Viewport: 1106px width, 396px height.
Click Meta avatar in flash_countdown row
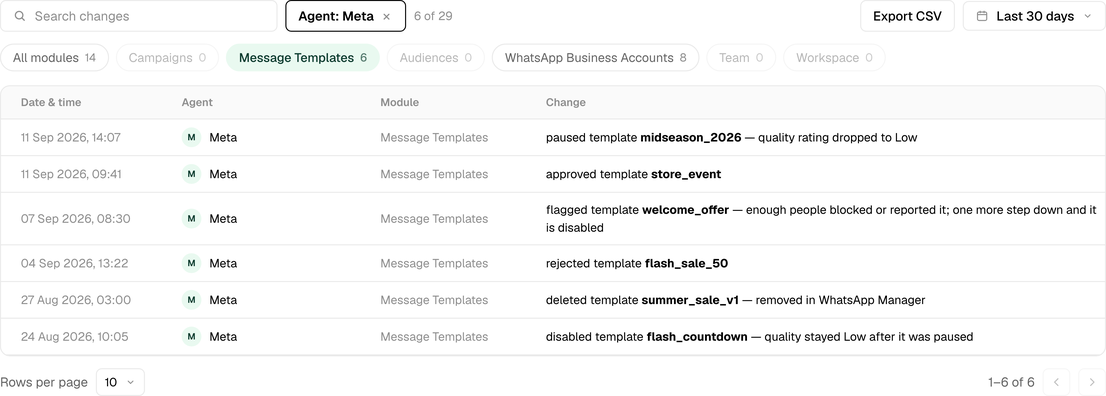191,337
